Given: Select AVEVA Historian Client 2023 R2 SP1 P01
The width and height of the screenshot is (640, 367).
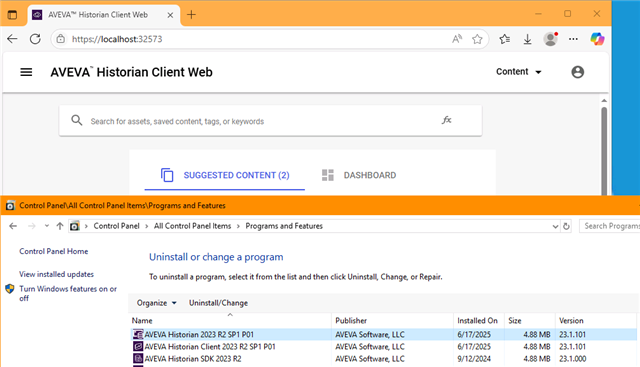Looking at the screenshot, I should tap(210, 347).
